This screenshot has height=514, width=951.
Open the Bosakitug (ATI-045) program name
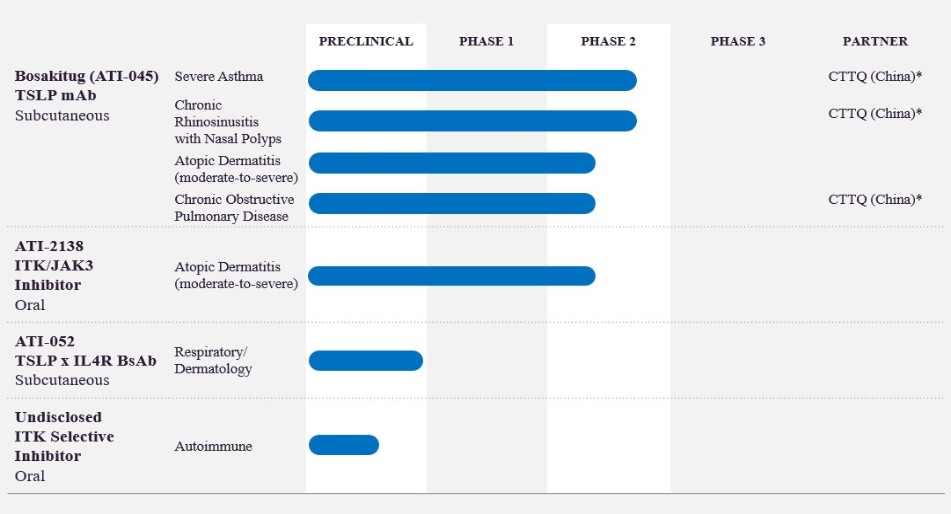[86, 77]
